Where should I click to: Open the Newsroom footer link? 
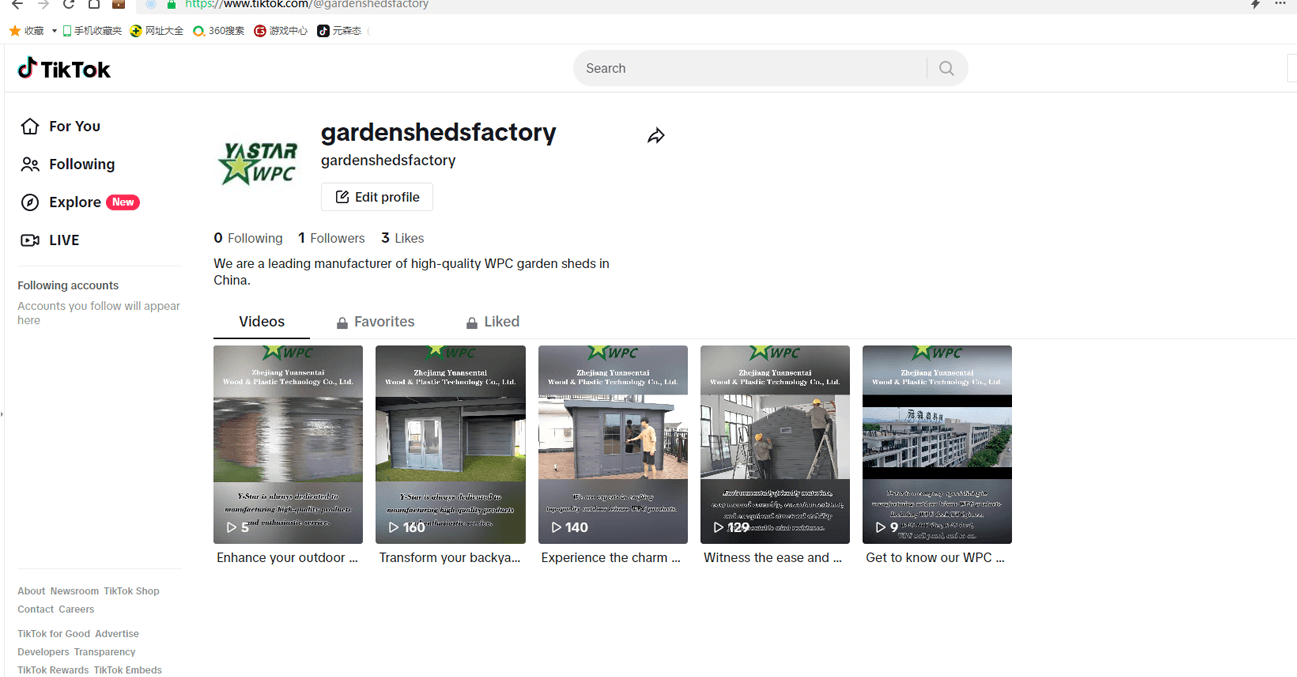(75, 591)
